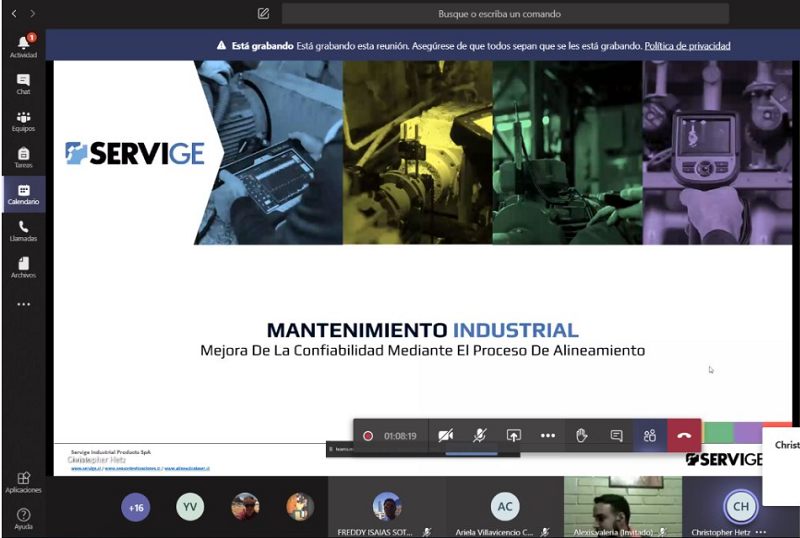The image size is (800, 538).
Task: Show the +16 additional participants
Action: [136, 508]
